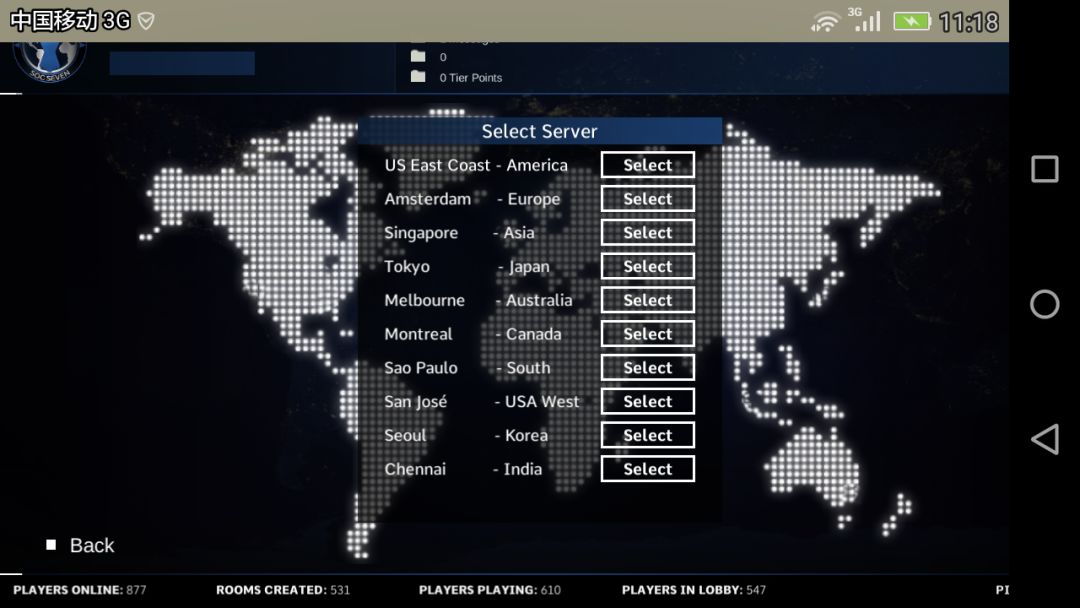Viewport: 1080px width, 608px height.
Task: Tap the battery charging icon
Action: coord(912,21)
